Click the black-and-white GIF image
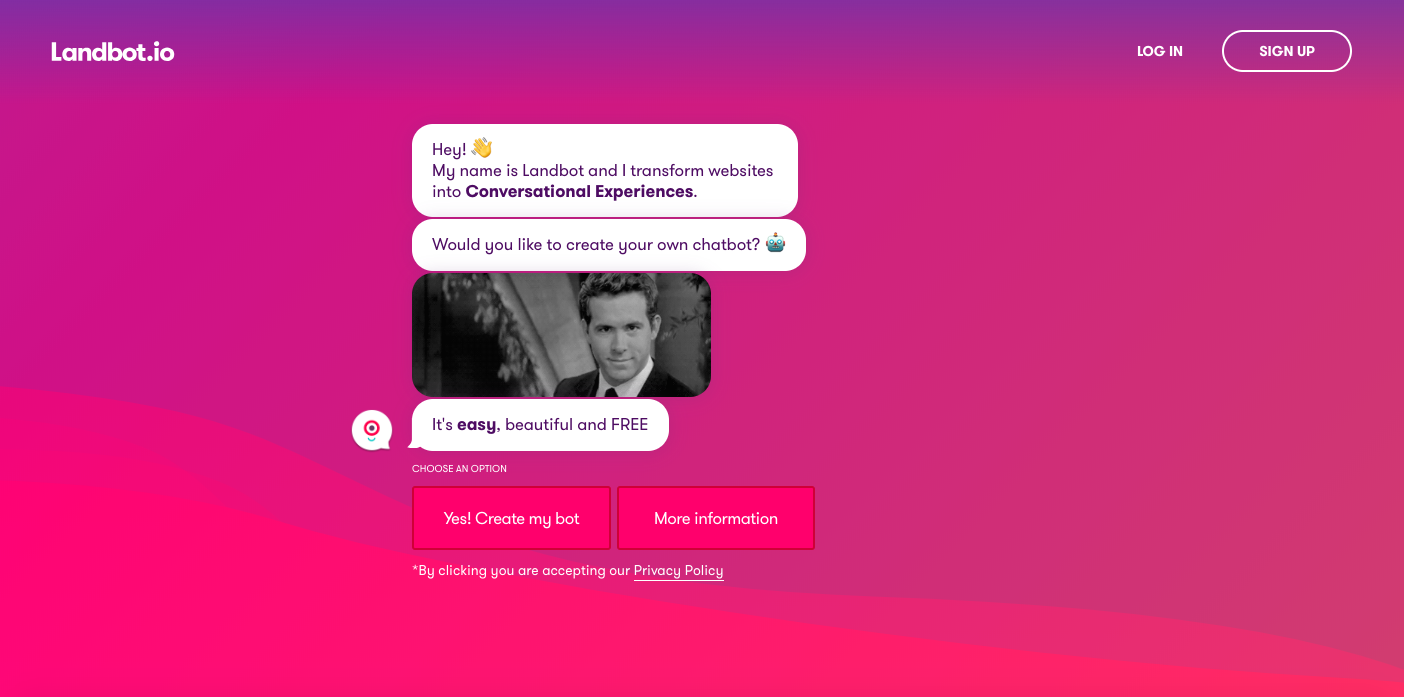 pos(561,335)
